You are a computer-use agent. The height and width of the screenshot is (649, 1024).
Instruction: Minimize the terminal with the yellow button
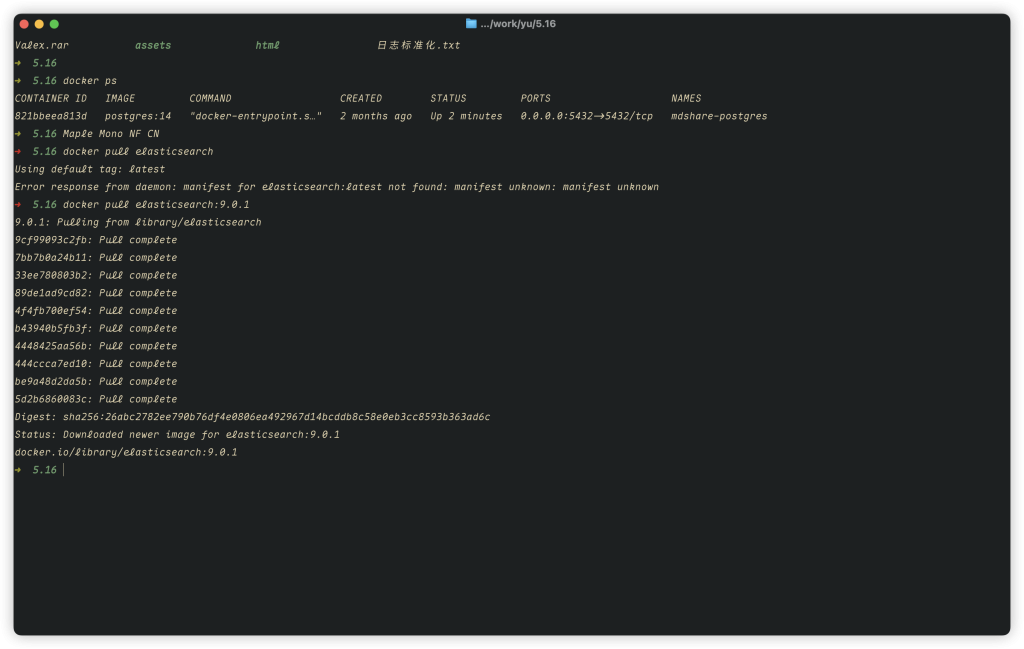[x=39, y=23]
